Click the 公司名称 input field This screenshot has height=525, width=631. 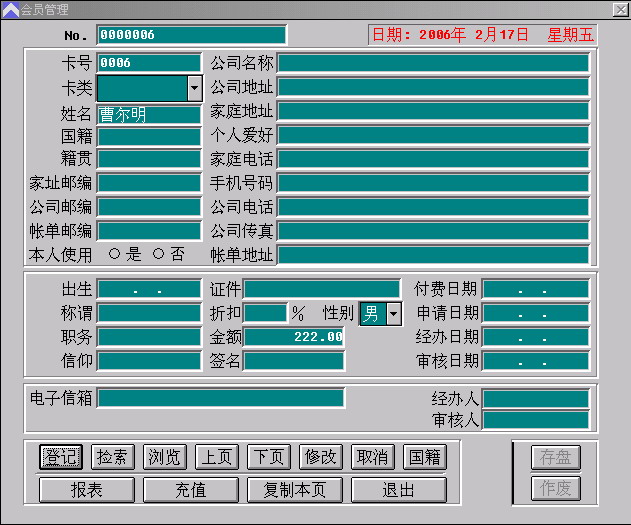coord(432,63)
